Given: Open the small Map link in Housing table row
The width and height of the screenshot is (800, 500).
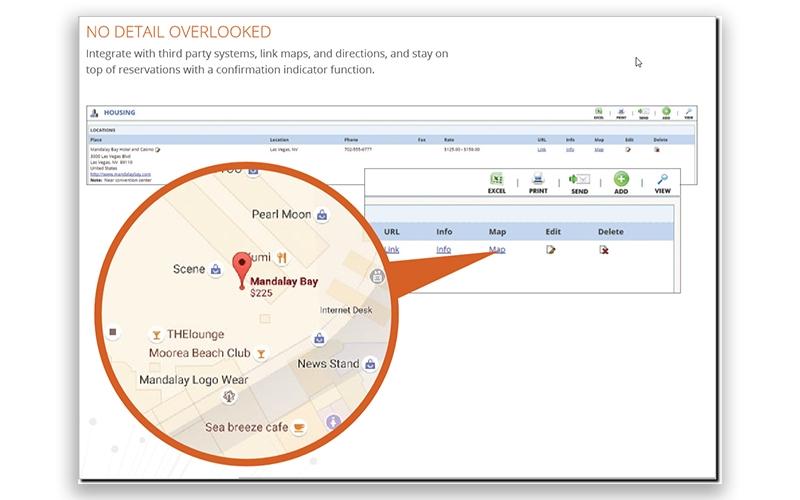Looking at the screenshot, I should click(x=599, y=149).
